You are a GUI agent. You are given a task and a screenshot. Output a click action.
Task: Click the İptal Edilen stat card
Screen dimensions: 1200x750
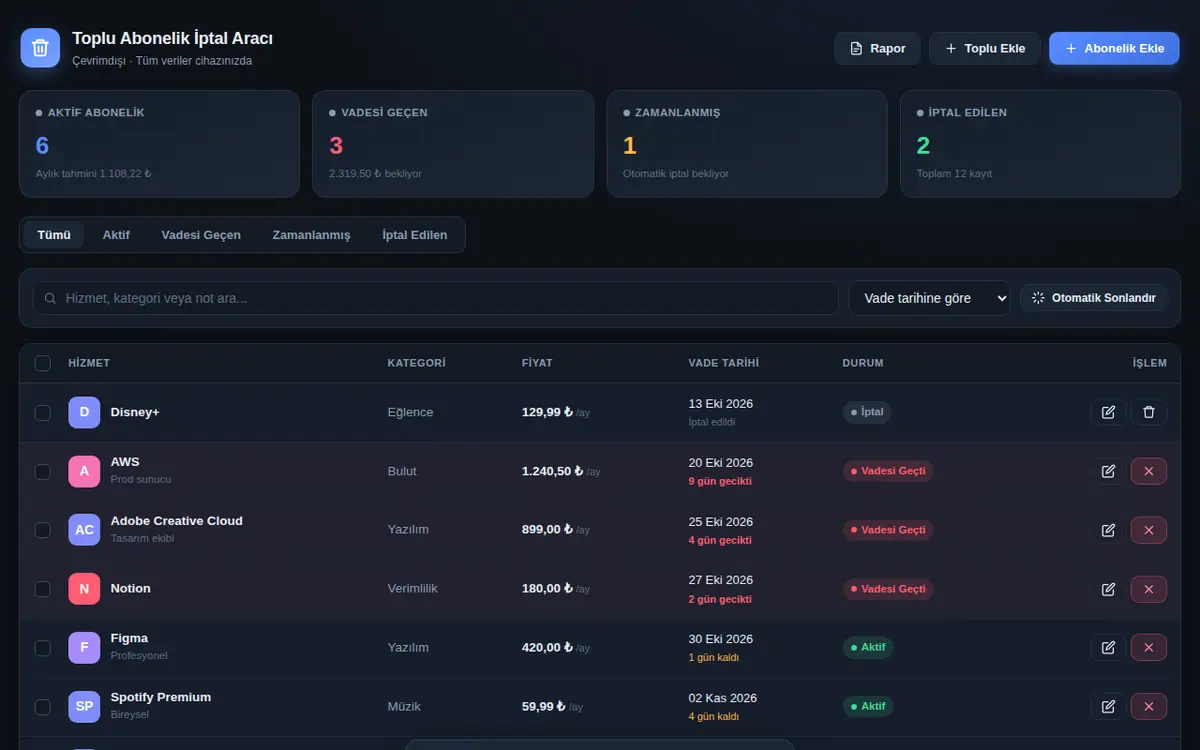pyautogui.click(x=1040, y=144)
